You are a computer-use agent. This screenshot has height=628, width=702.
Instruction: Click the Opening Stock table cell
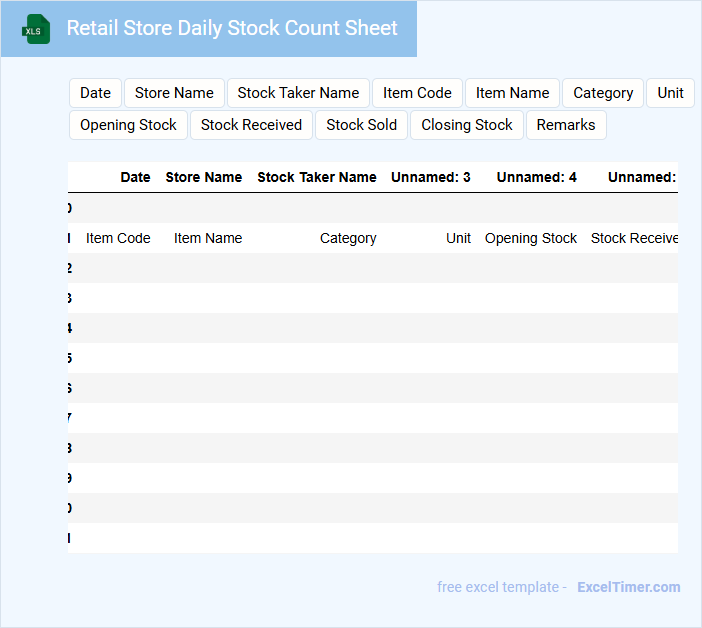pos(530,238)
